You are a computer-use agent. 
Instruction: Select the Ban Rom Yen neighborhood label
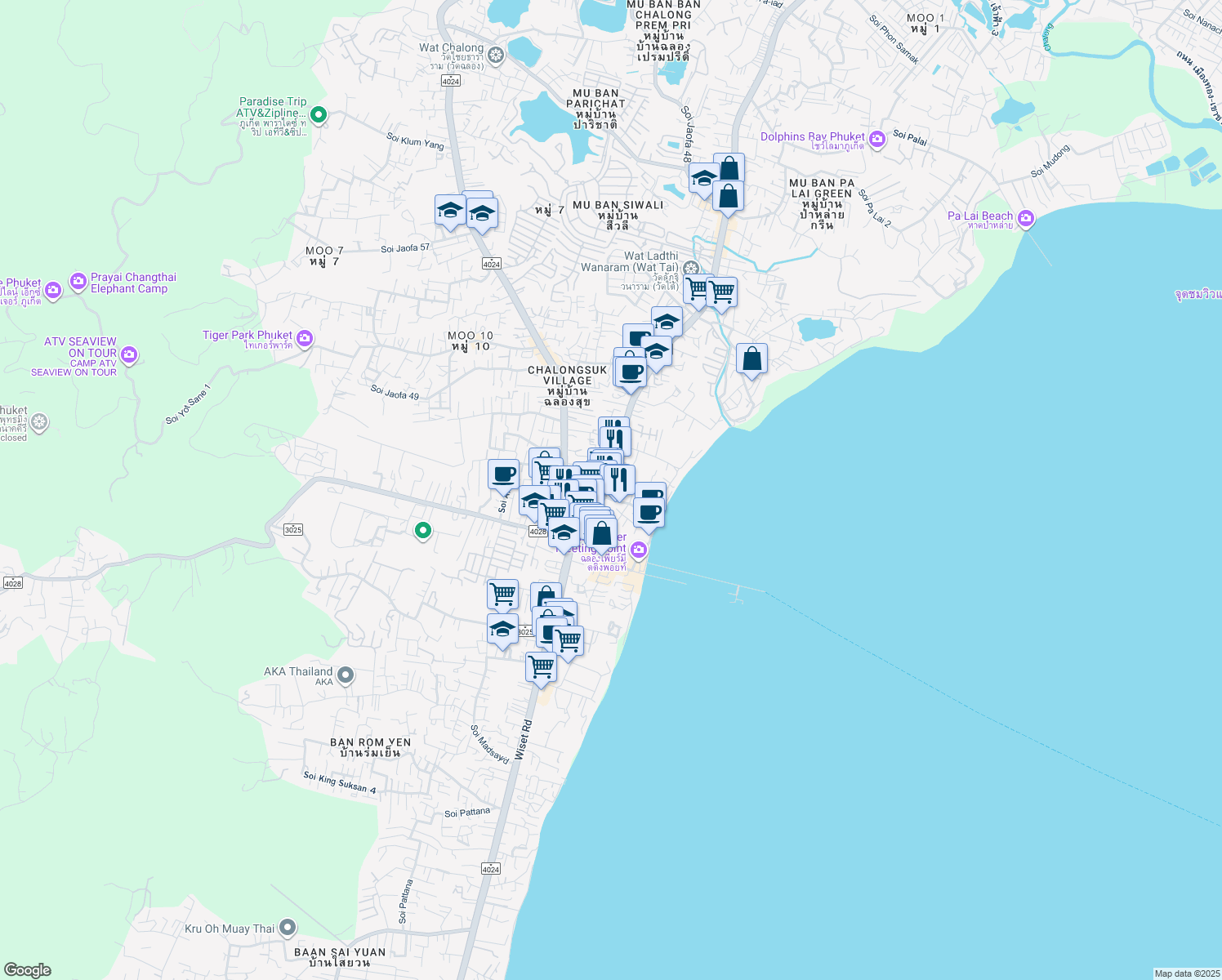[x=370, y=747]
